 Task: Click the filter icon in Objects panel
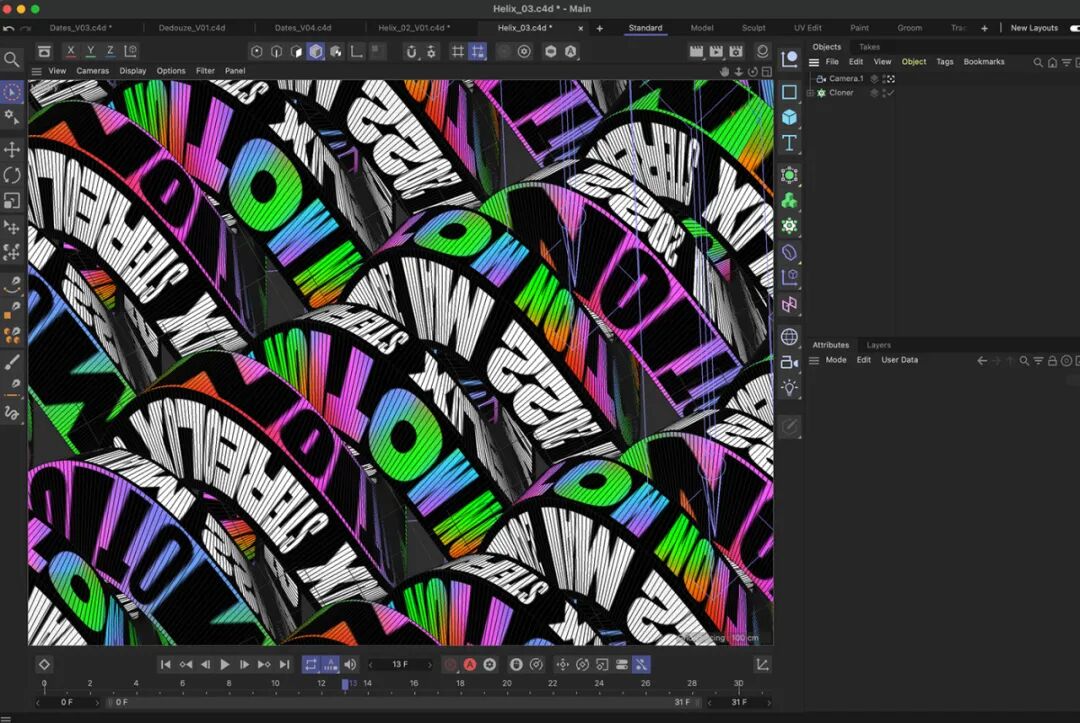[x=1066, y=62]
